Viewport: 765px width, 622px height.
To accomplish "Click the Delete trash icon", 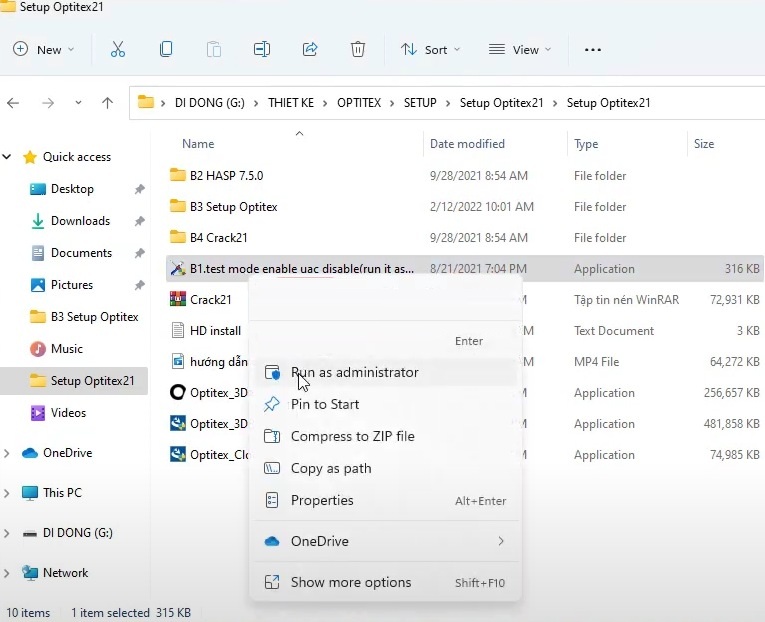I will (358, 49).
